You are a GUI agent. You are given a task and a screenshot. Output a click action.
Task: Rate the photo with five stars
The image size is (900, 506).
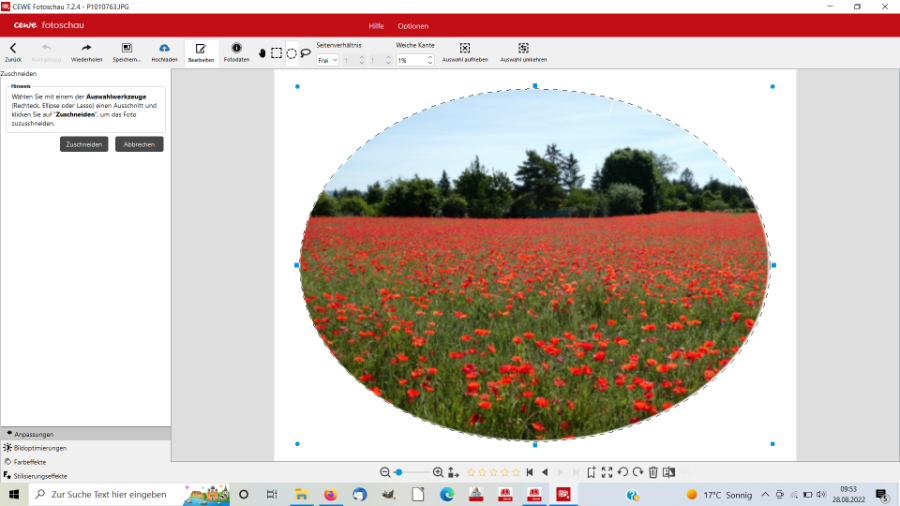pyautogui.click(x=516, y=472)
